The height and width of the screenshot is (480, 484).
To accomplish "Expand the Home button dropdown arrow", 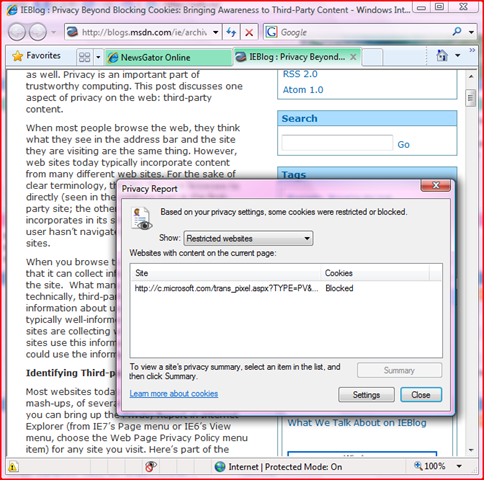I will pos(458,56).
